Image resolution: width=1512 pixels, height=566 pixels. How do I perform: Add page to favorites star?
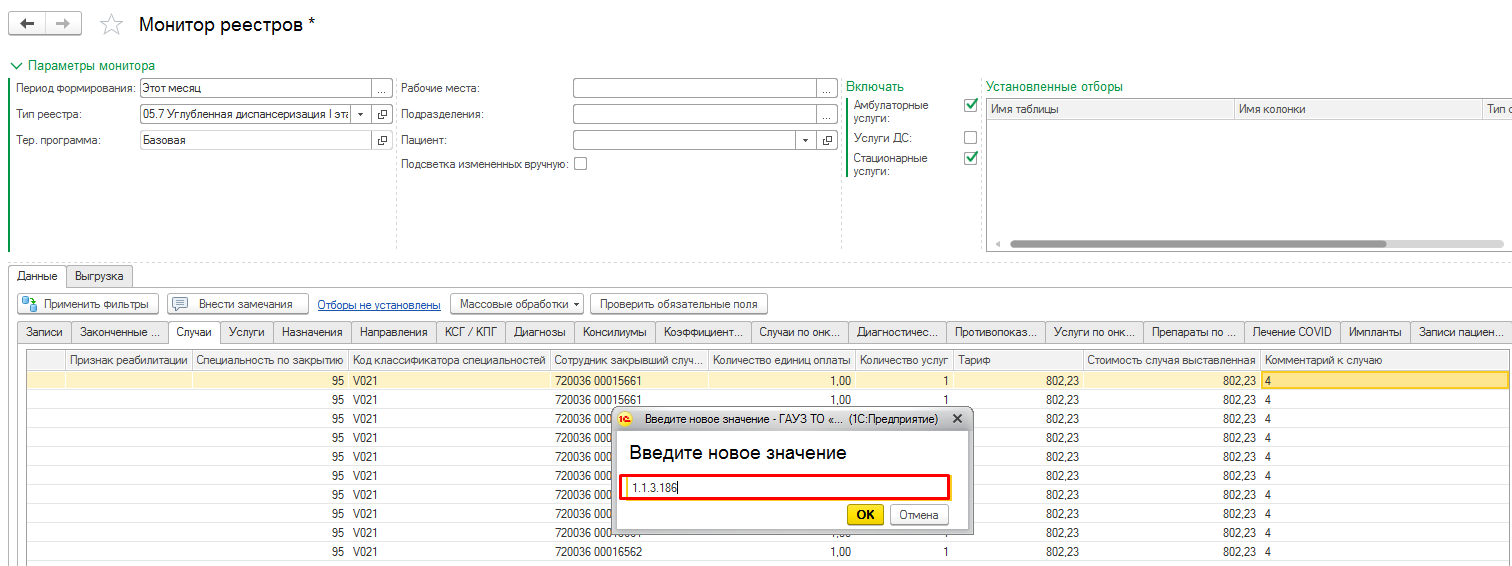point(112,24)
